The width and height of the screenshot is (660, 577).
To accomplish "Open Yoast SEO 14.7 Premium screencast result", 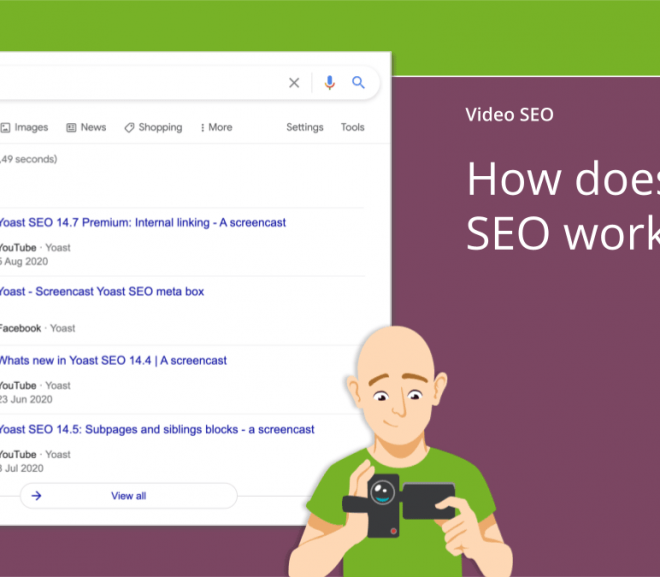I will coord(143,223).
